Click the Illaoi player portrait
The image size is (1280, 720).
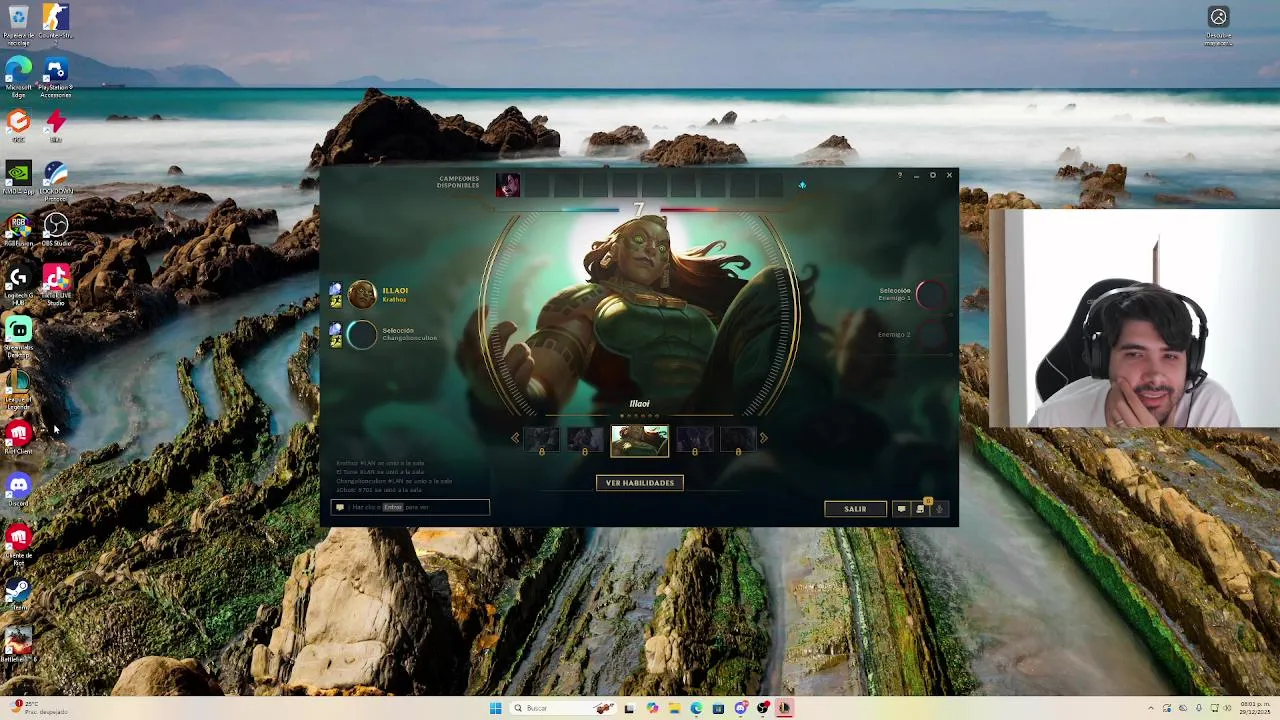[362, 294]
